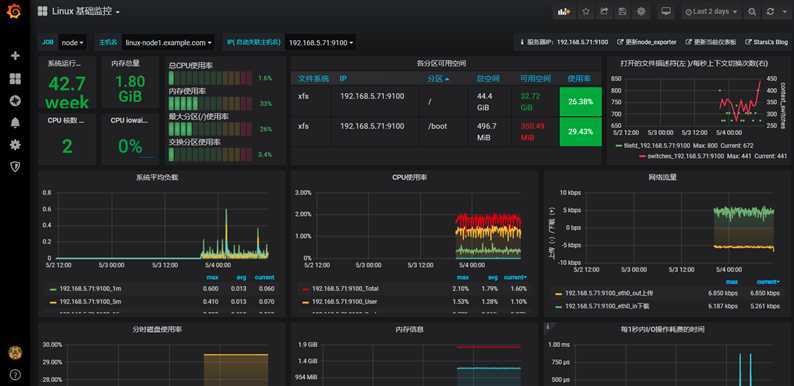Viewport: 794px width, 386px height.
Task: Sort table by 总空间 column header
Action: click(488, 79)
